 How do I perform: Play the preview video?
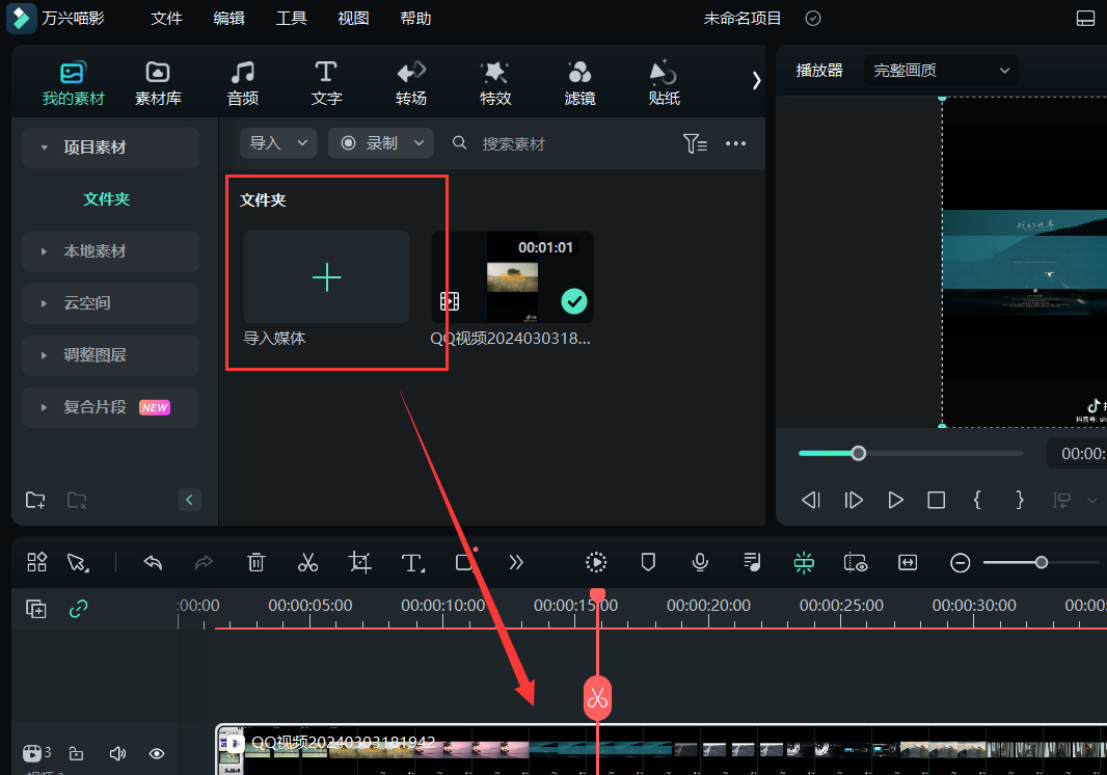pos(895,500)
